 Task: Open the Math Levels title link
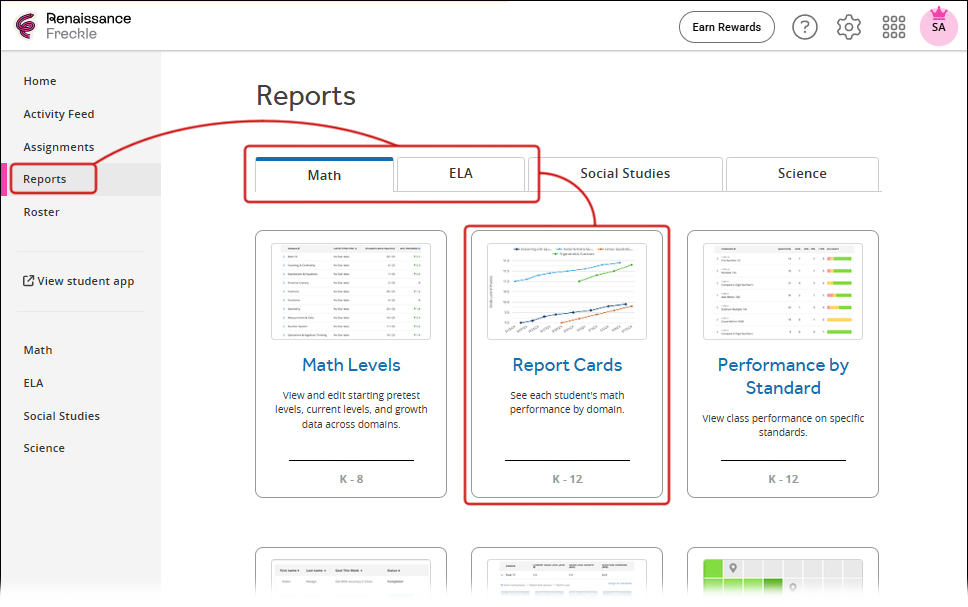(351, 365)
